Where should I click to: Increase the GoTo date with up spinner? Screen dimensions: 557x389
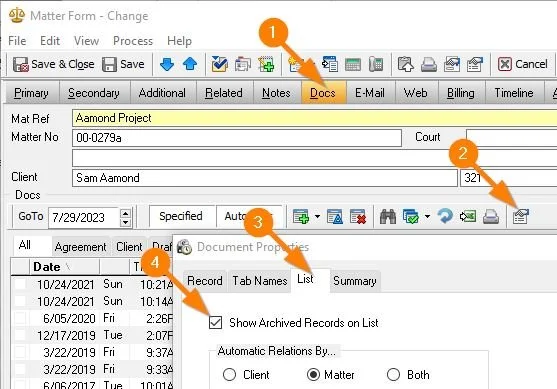125,213
